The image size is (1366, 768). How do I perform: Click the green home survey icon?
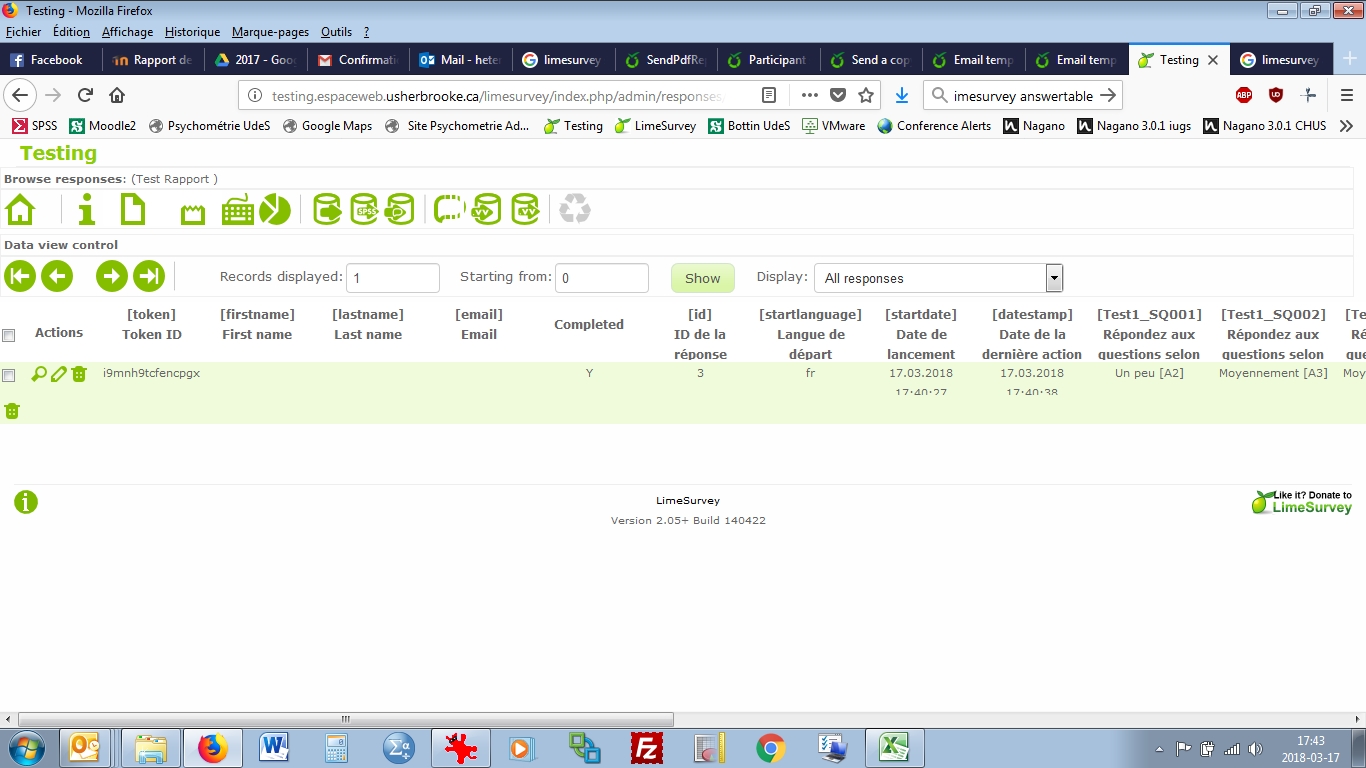(x=20, y=210)
